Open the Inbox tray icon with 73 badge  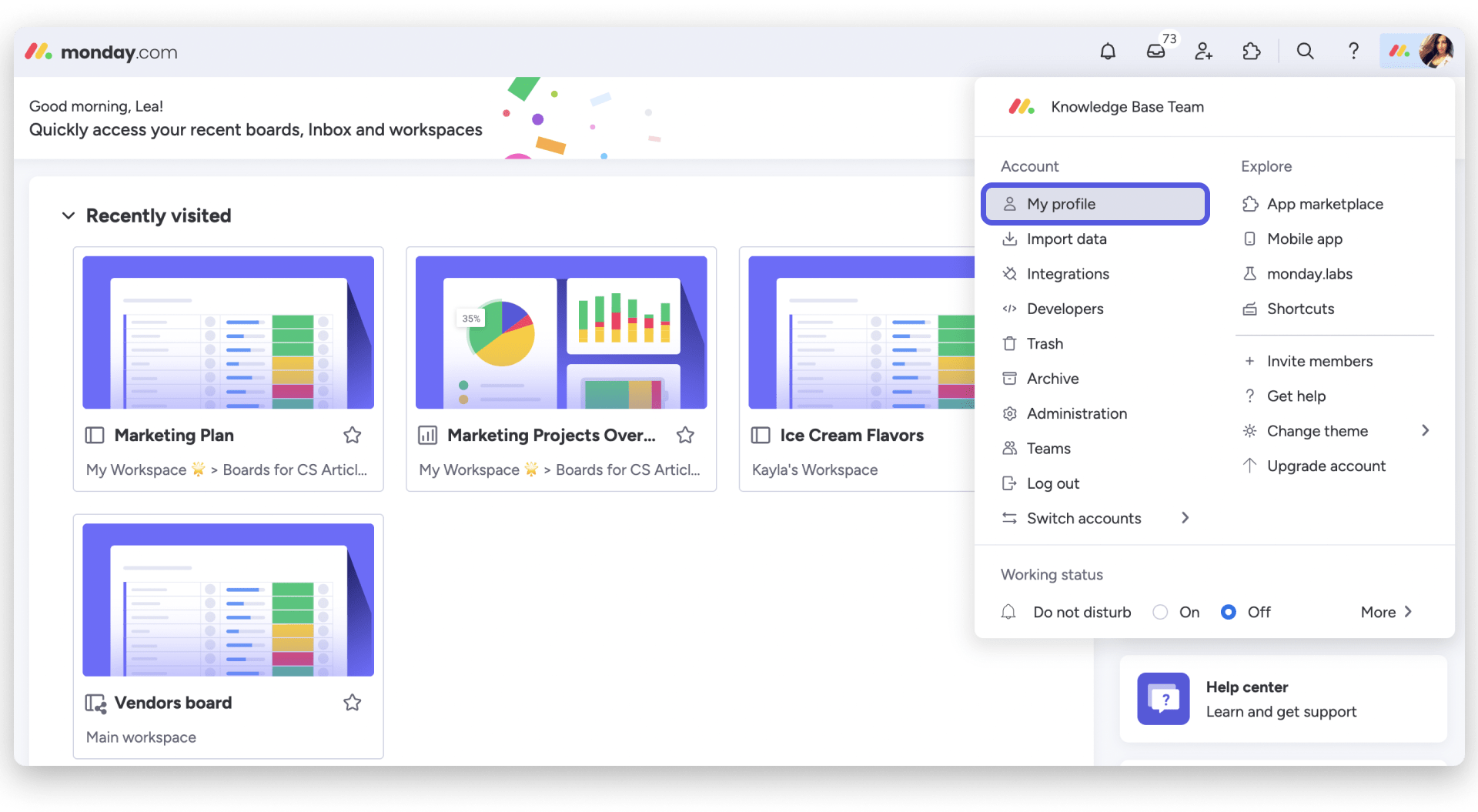[1156, 52]
